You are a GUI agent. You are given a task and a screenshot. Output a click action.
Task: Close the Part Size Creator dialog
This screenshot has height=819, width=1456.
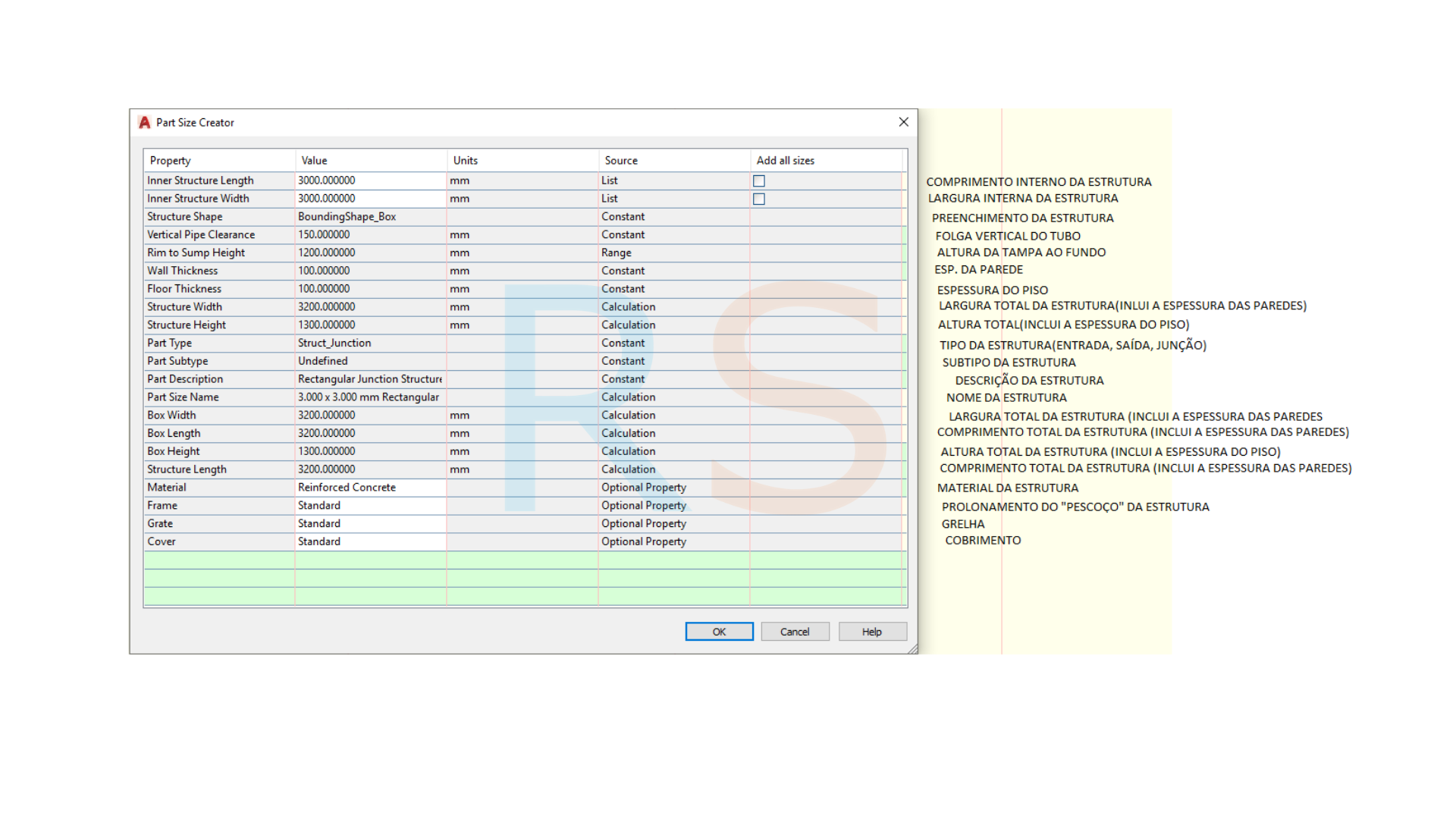pyautogui.click(x=903, y=122)
